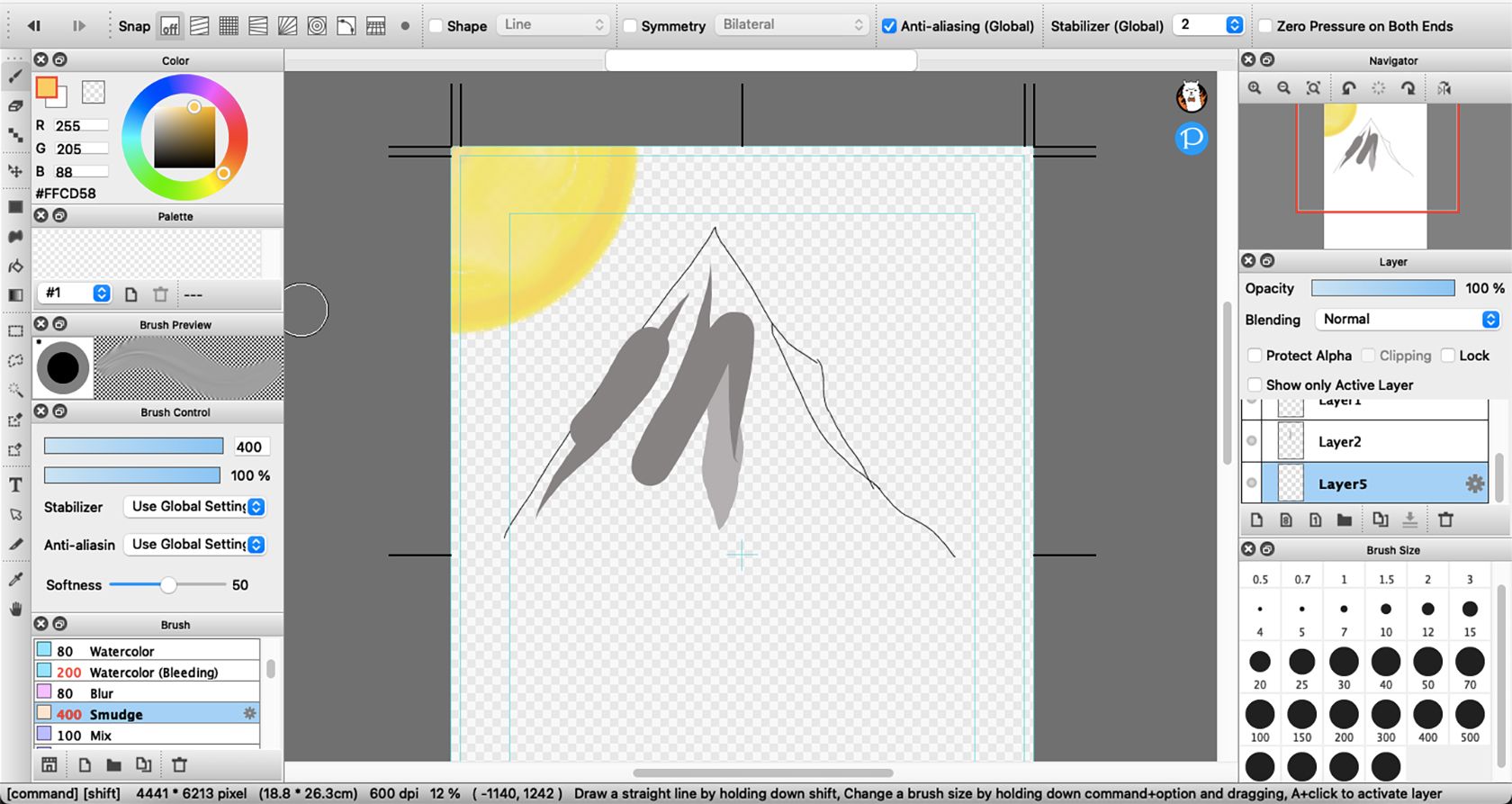Check the Protect Alpha option

tap(1255, 356)
